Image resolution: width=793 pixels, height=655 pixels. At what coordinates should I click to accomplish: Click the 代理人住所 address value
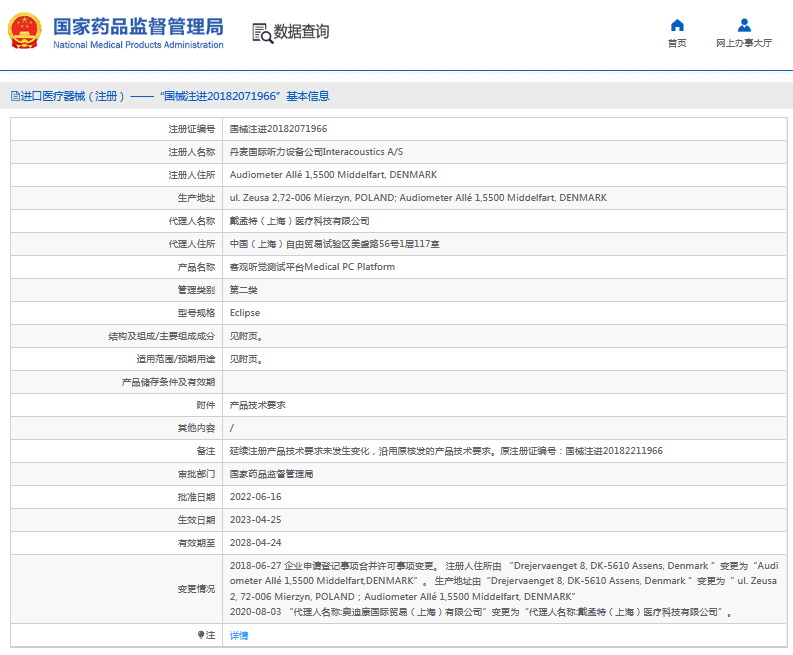pos(334,244)
